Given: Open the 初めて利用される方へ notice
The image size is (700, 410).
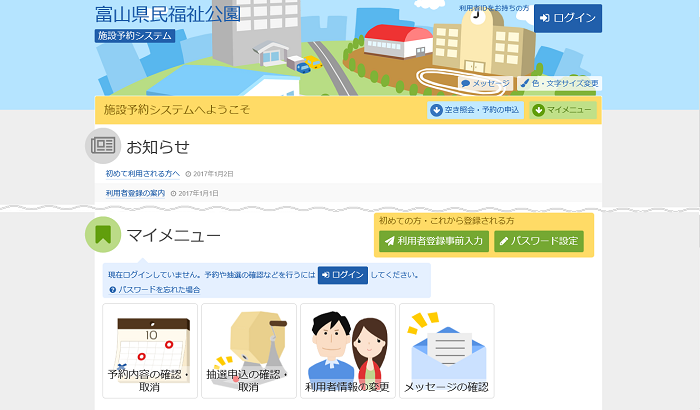Looking at the screenshot, I should 143,174.
